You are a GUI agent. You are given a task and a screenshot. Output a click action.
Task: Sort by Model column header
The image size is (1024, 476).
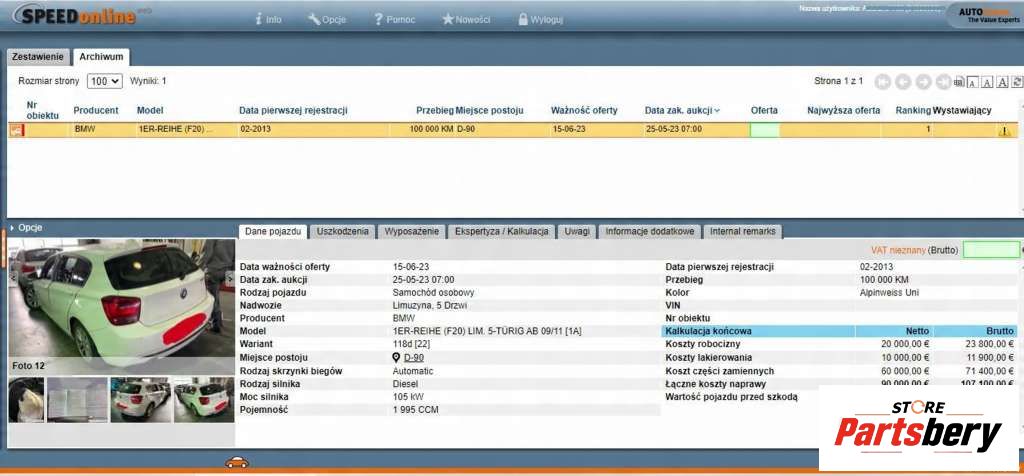click(150, 110)
